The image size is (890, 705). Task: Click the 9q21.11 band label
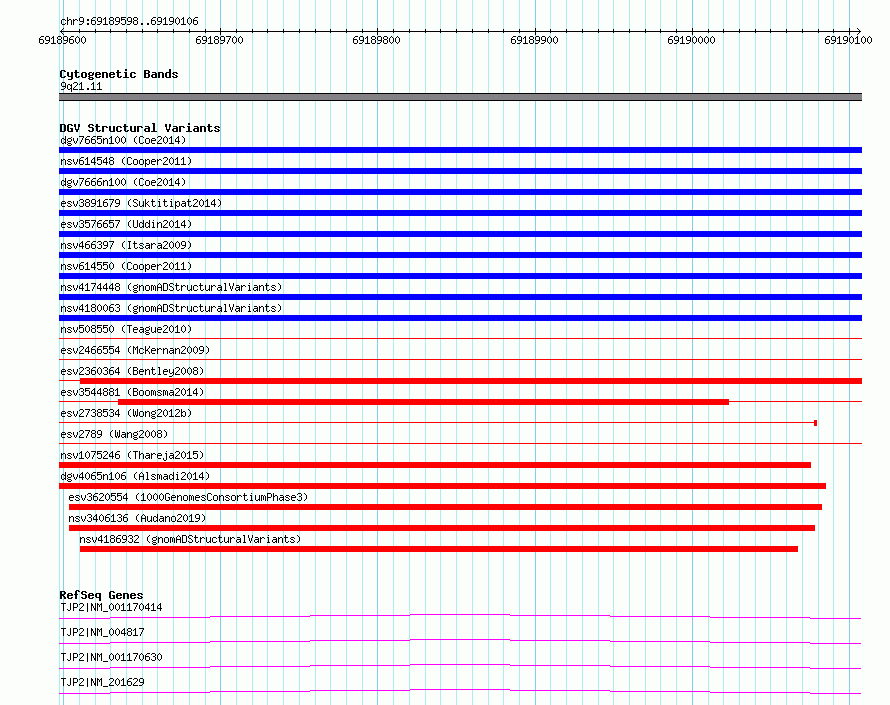(81, 86)
